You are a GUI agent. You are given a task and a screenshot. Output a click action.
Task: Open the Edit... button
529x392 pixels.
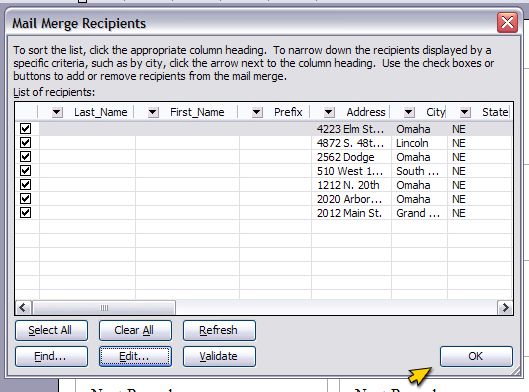pyautogui.click(x=135, y=356)
